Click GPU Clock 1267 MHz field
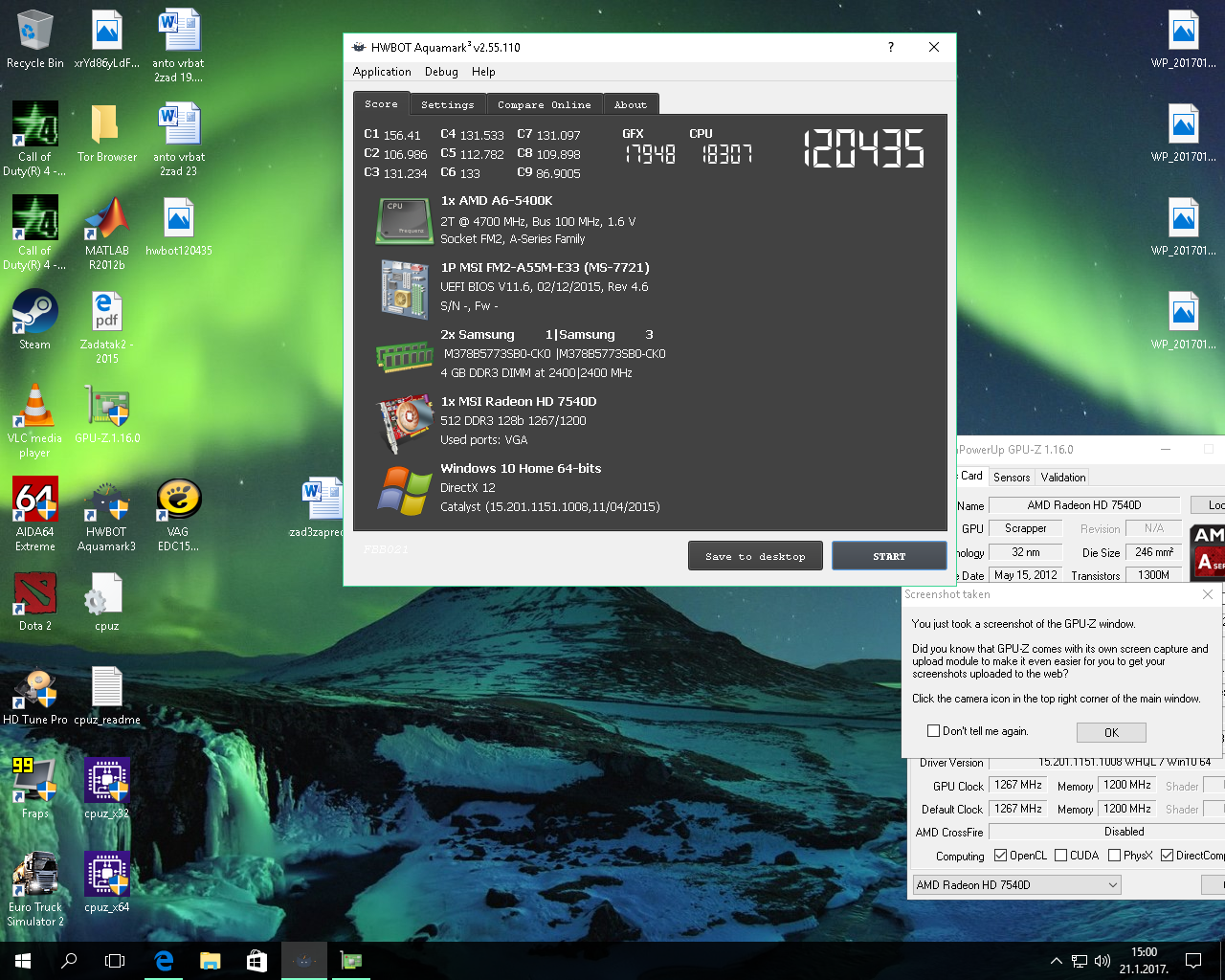1225x980 pixels. (x=1018, y=785)
